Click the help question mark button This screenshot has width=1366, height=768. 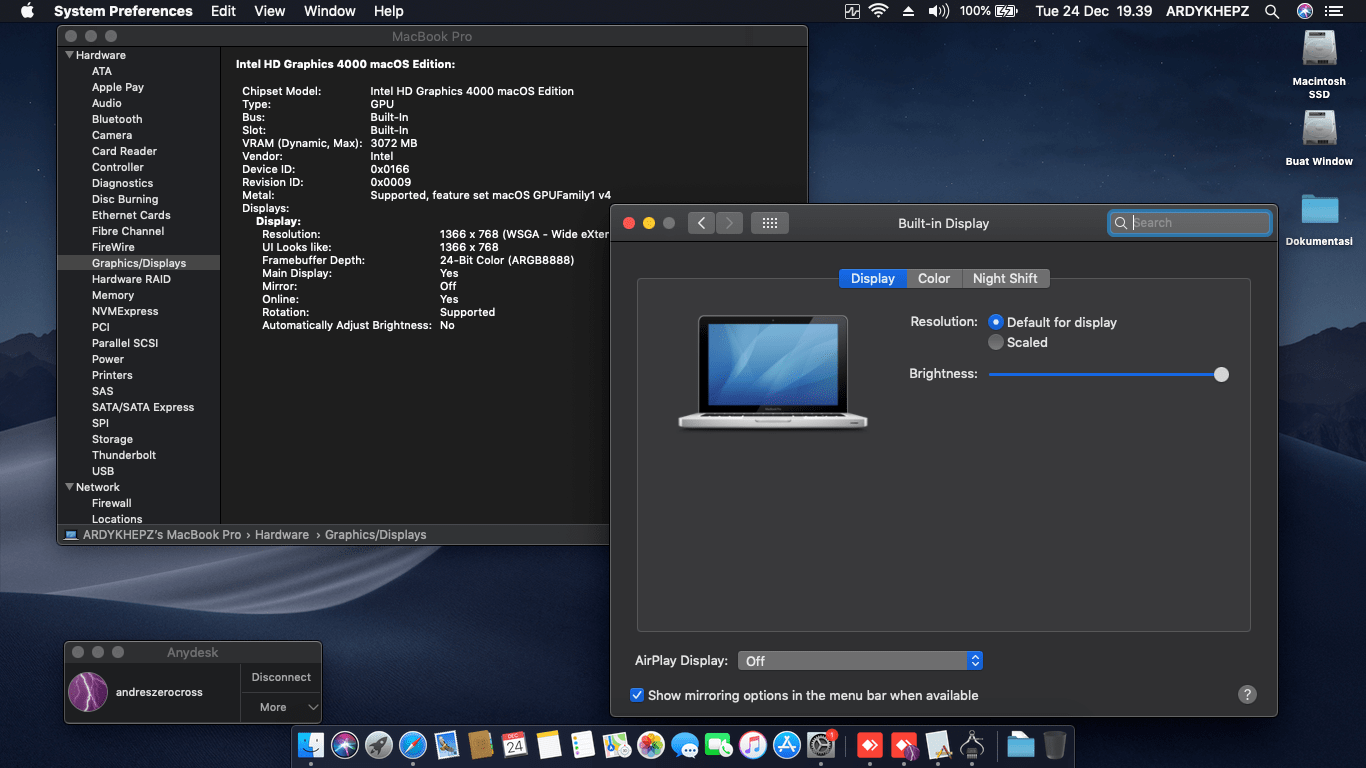(x=1247, y=694)
